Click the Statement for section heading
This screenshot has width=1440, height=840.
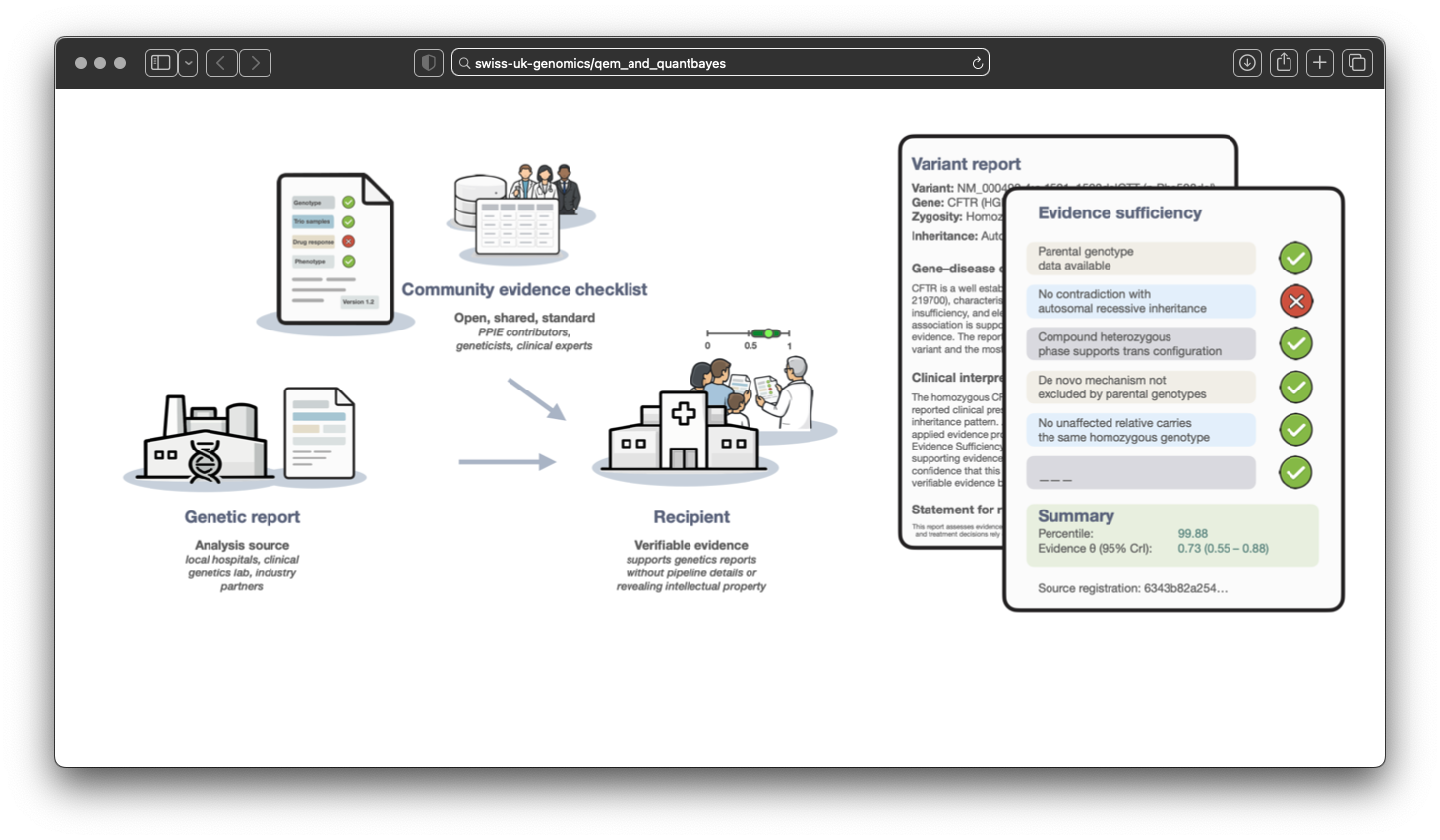coord(957,510)
